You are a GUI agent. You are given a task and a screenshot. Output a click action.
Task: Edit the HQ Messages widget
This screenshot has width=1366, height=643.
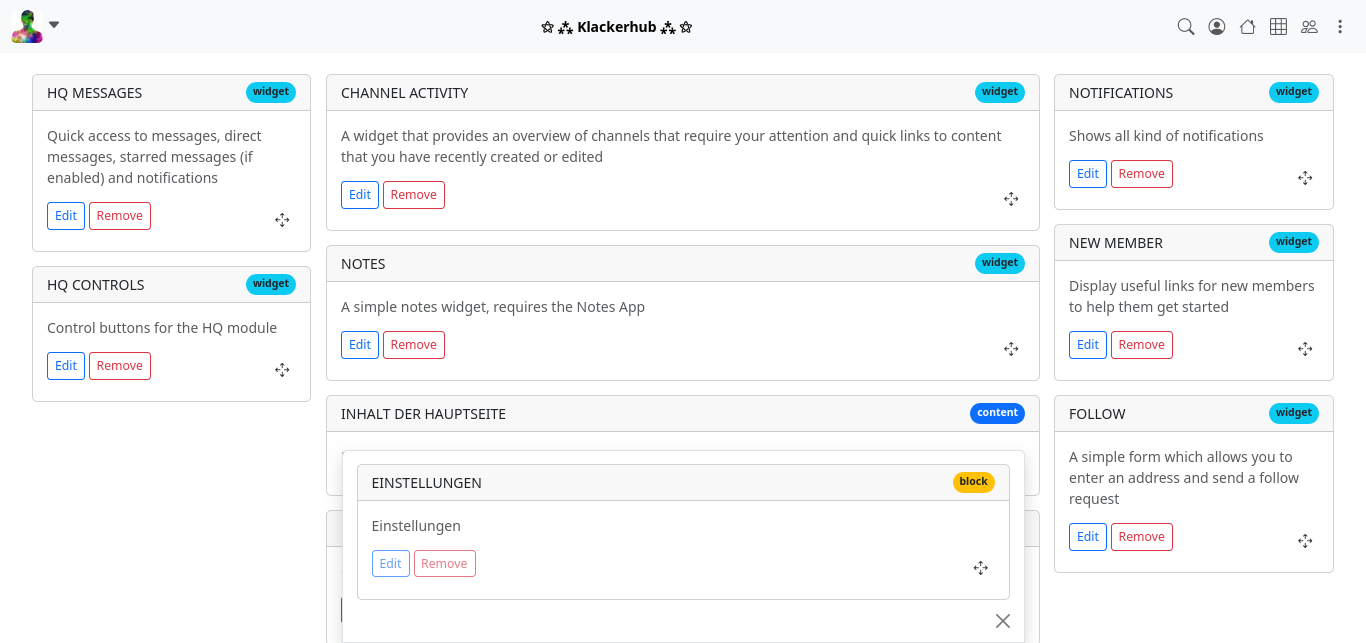[x=66, y=216]
